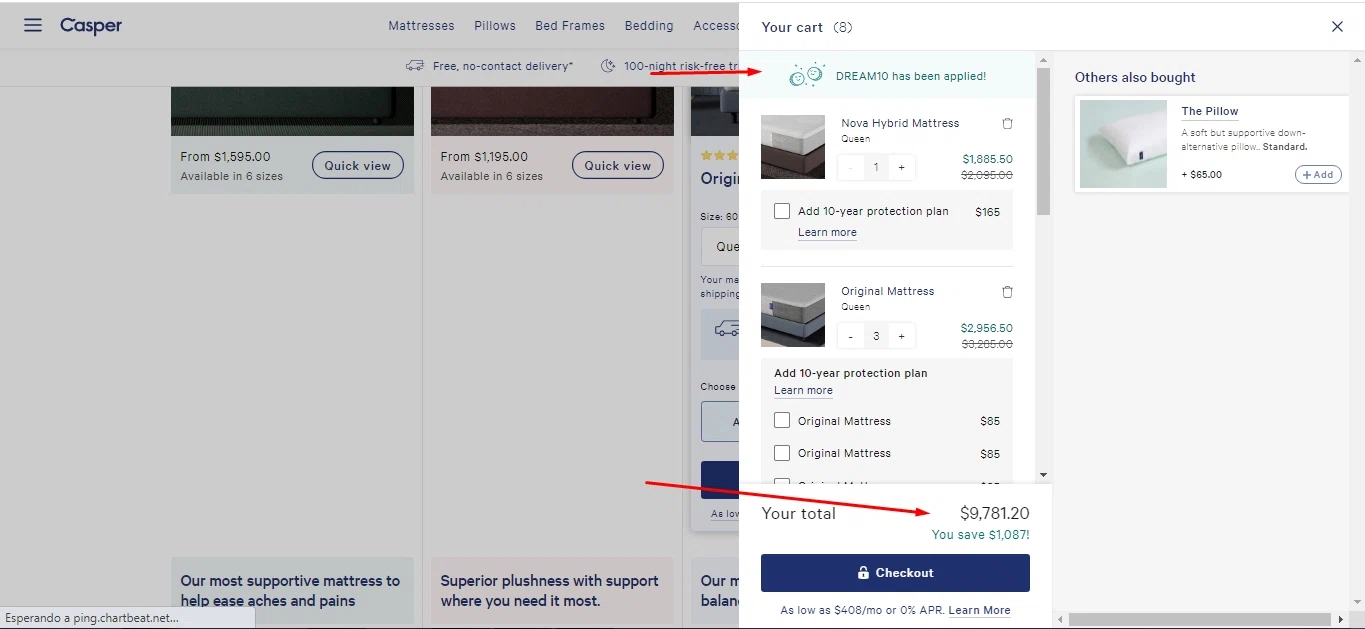This screenshot has width=1365, height=629.
Task: Open Learn more under Original Mattress protection plan
Action: click(803, 390)
